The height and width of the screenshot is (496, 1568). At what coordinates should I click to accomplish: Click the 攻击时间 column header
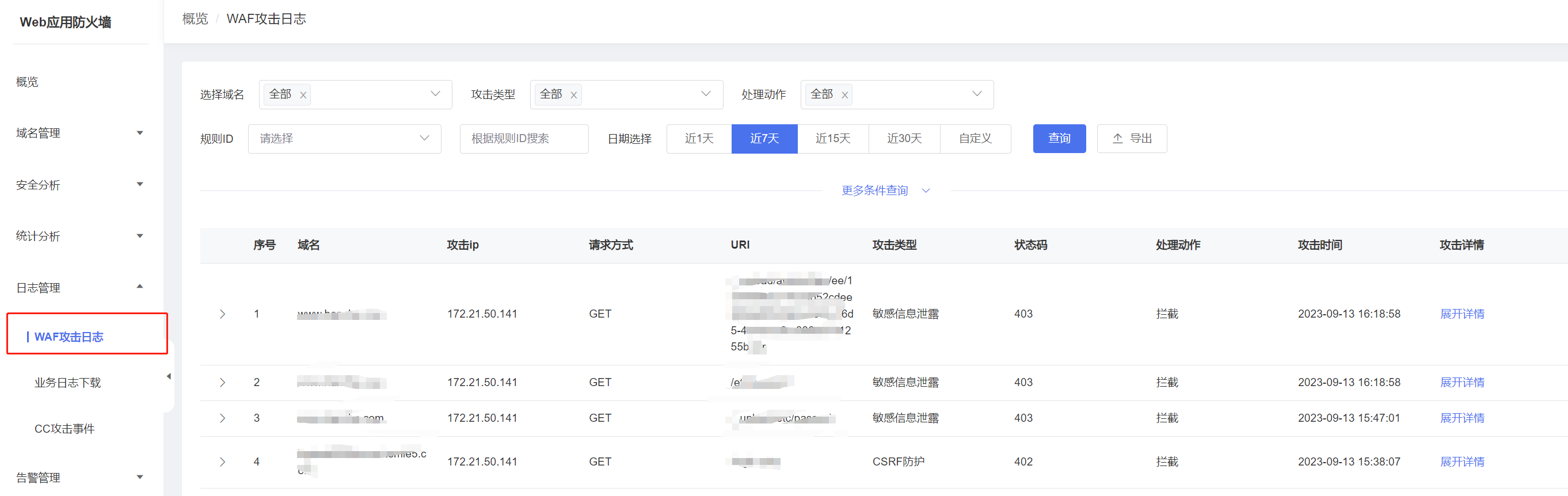point(1320,245)
